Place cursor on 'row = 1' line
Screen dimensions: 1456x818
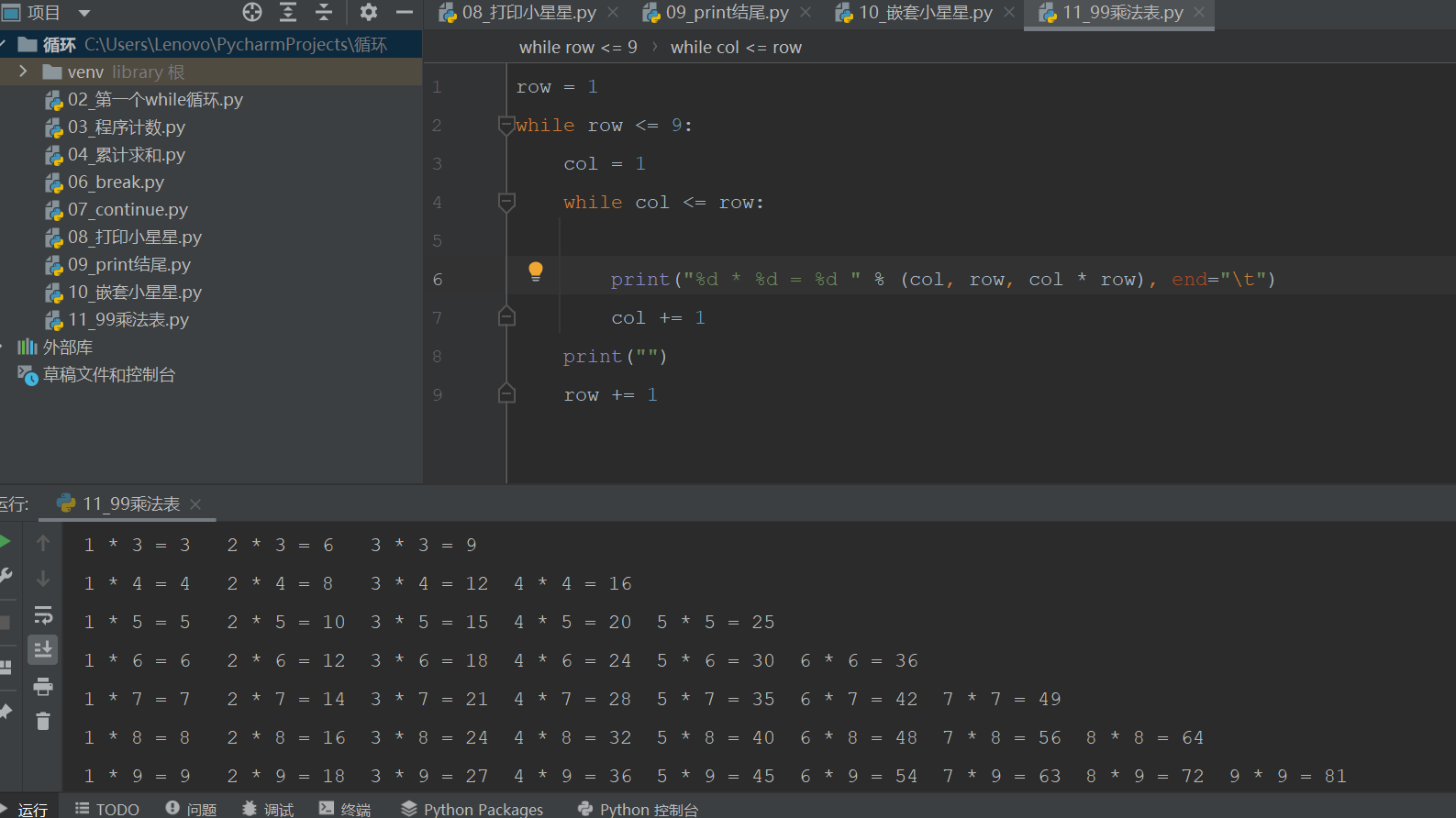[557, 86]
